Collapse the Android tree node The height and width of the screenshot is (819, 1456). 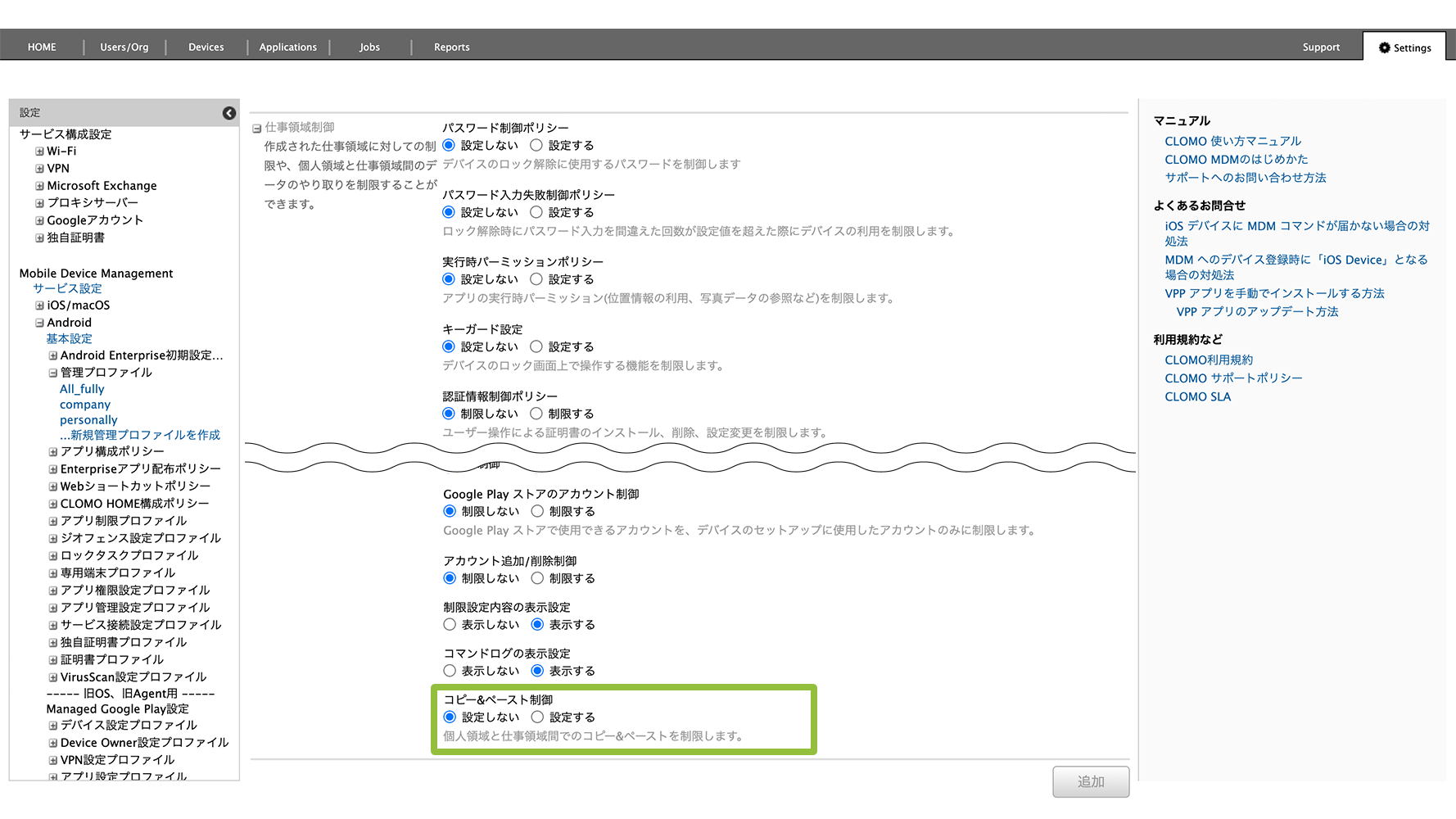pos(39,323)
